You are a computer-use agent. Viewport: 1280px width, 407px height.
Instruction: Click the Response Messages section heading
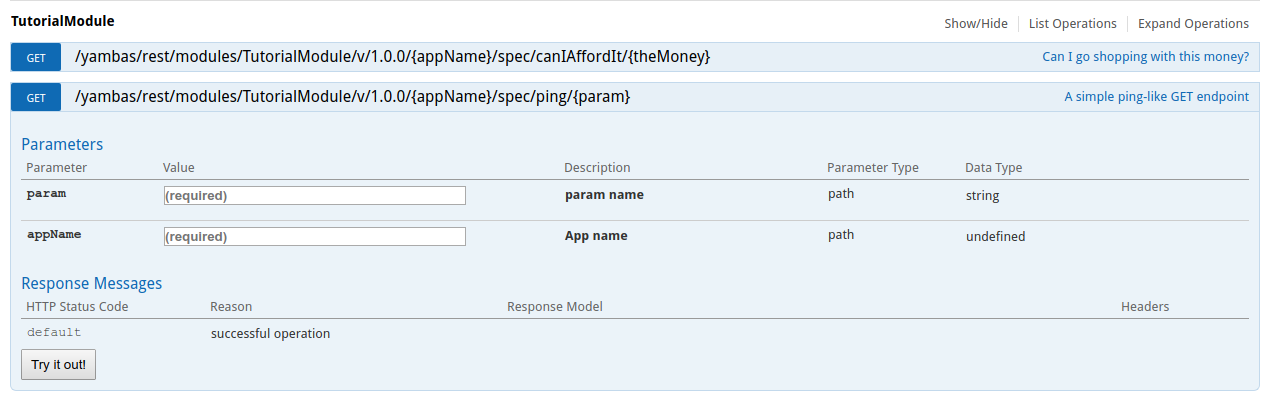coord(91,283)
